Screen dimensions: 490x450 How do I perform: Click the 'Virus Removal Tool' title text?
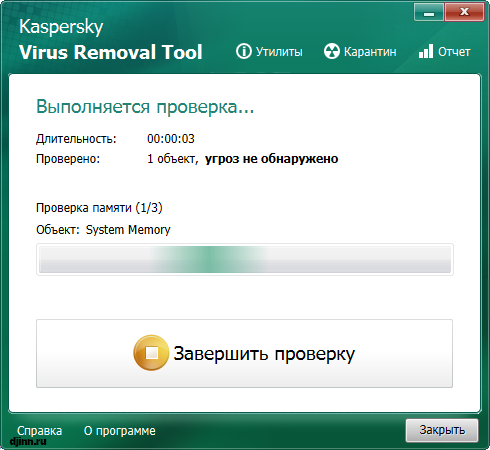pyautogui.click(x=111, y=52)
